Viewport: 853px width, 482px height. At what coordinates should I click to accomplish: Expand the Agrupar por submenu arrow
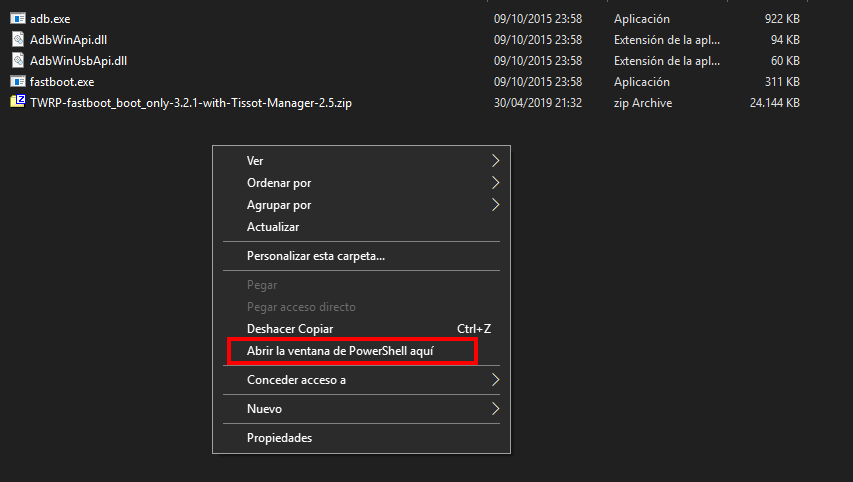[494, 205]
